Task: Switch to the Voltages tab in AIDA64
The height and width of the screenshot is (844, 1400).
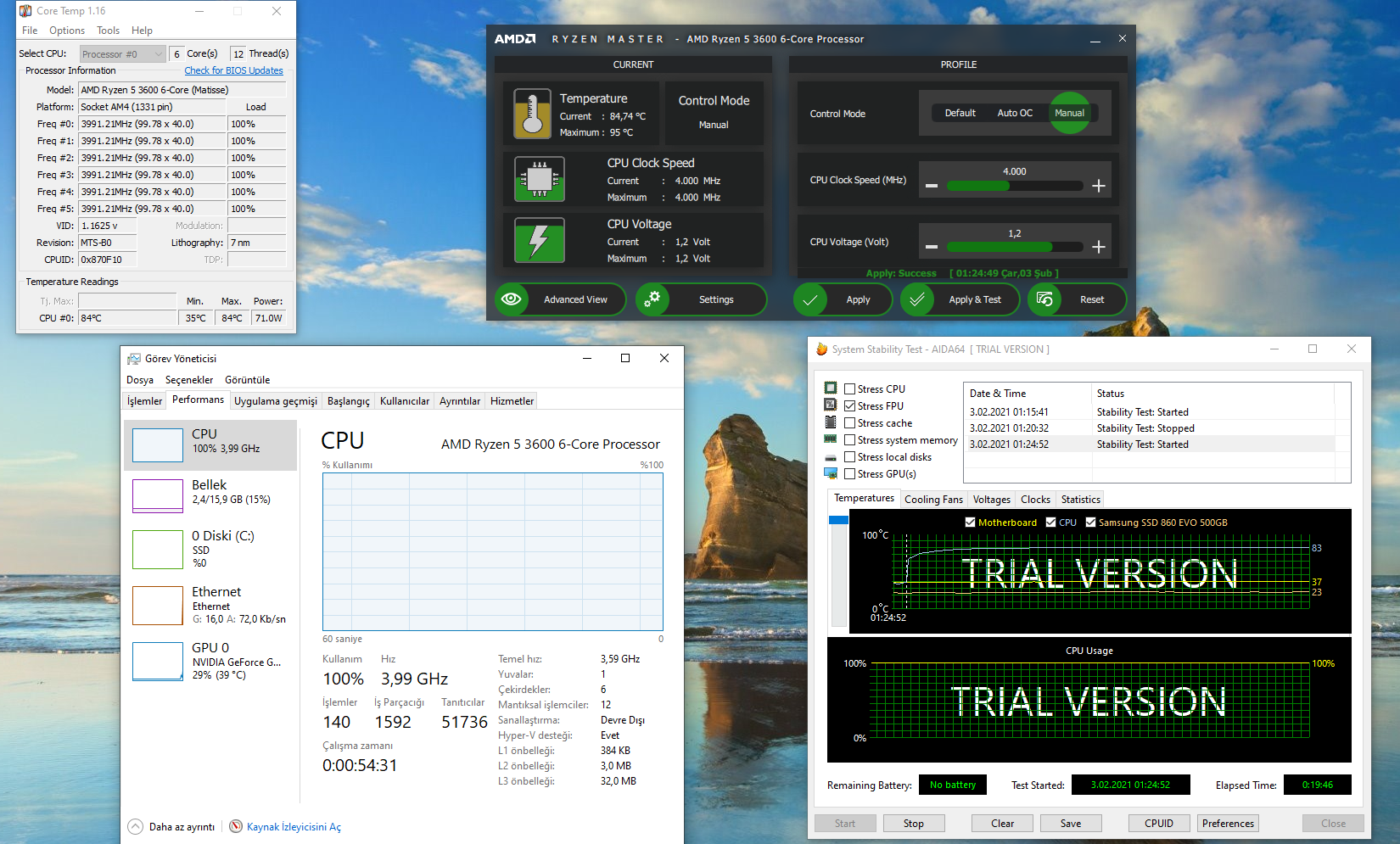Action: [x=991, y=500]
